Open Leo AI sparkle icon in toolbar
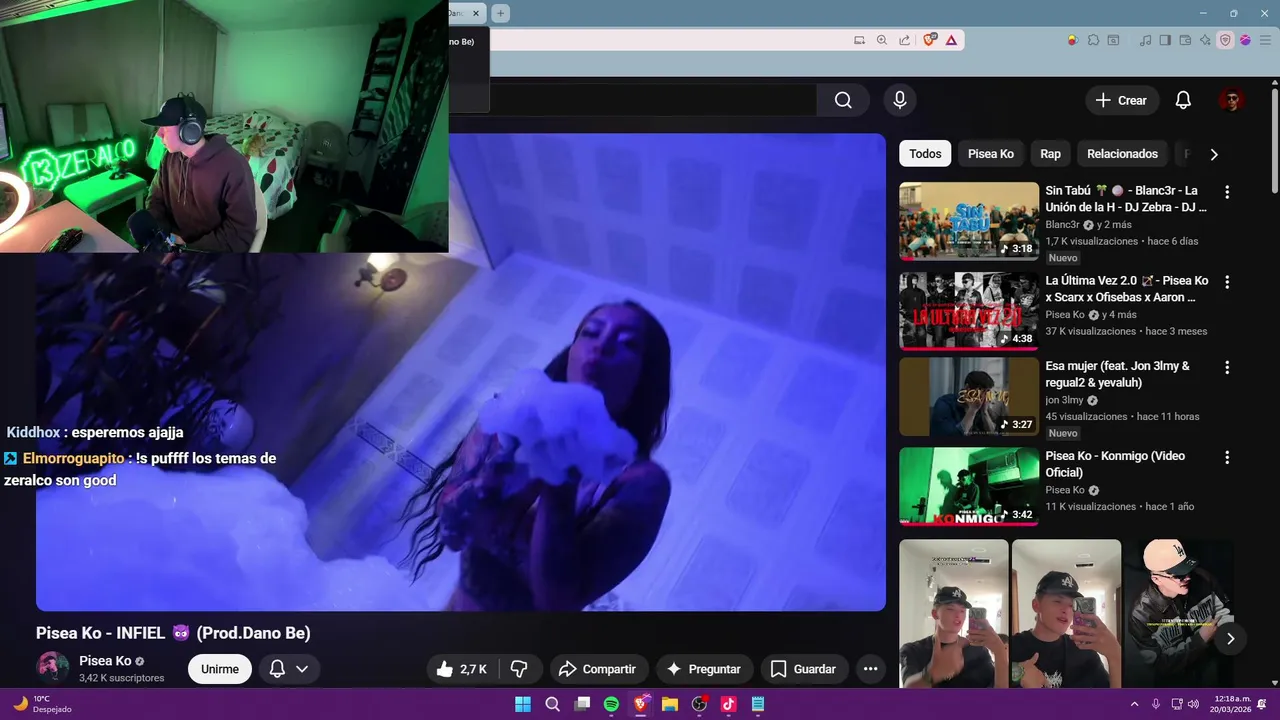The height and width of the screenshot is (720, 1280). [1206, 40]
